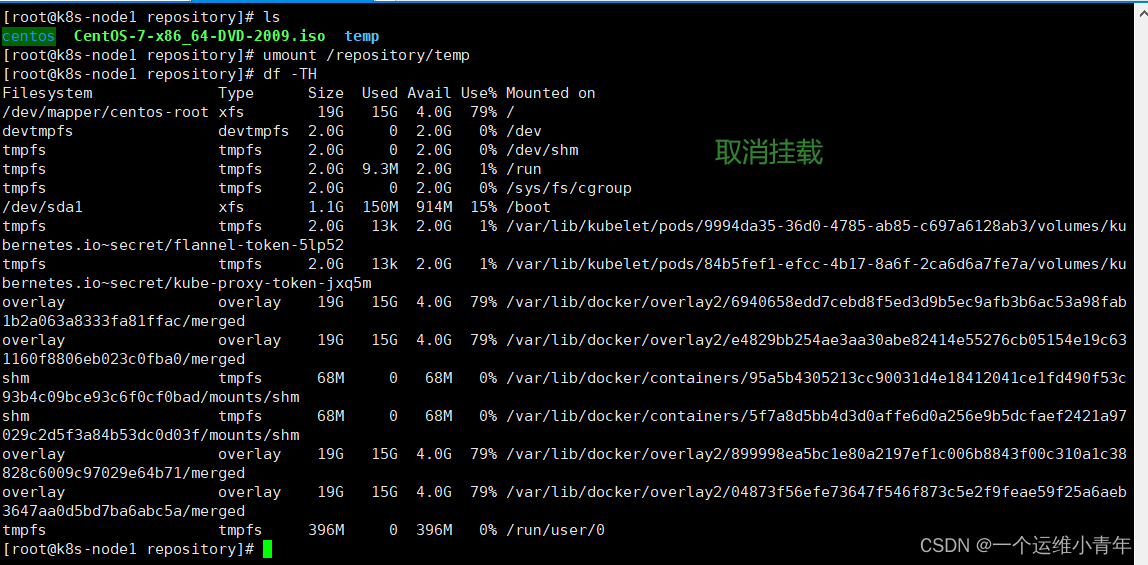Image resolution: width=1148 pixels, height=565 pixels.
Task: Select the CentOS-7-x86_64-DVD-2009.iso filename
Action: (200, 36)
